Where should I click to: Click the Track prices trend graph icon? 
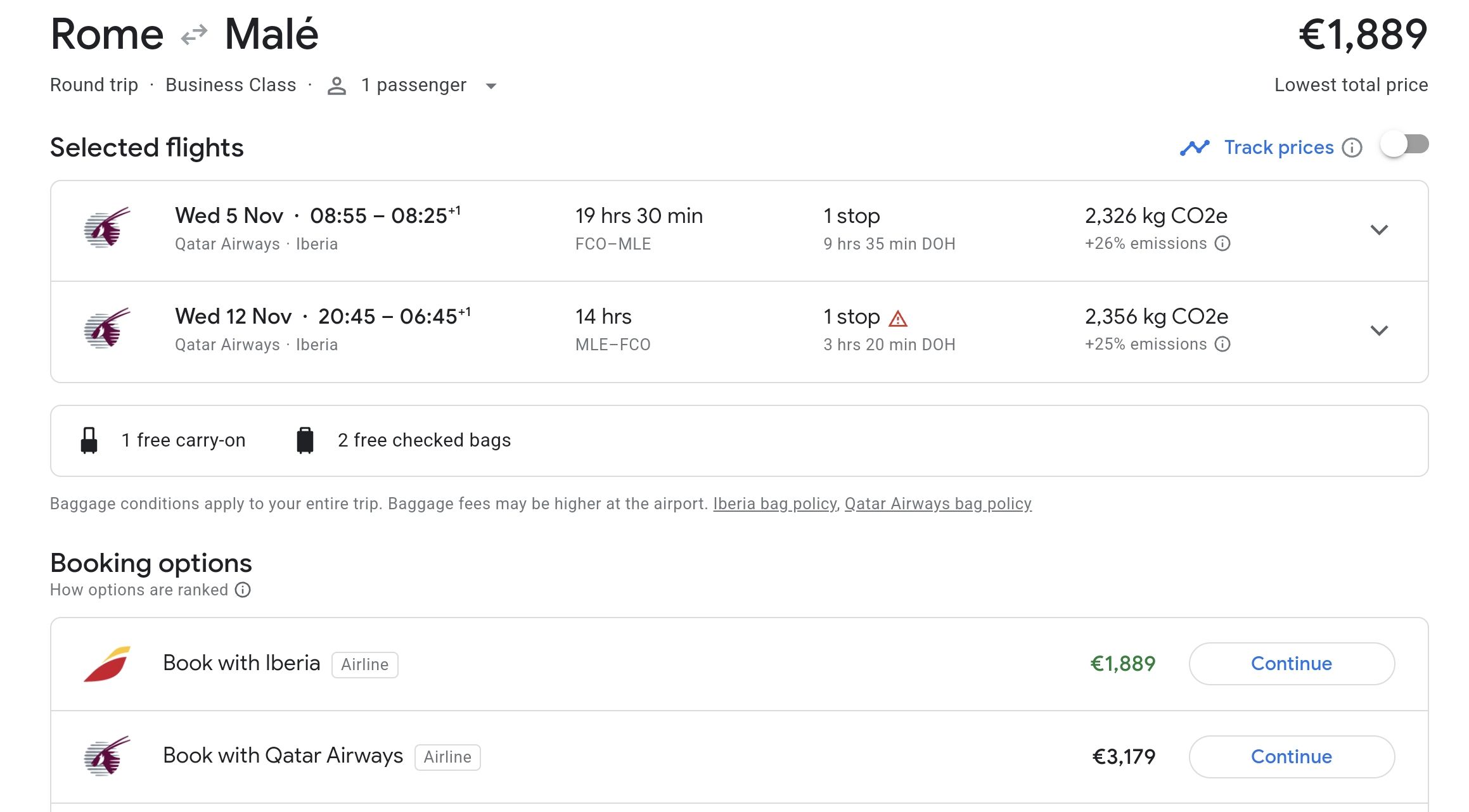1195,148
